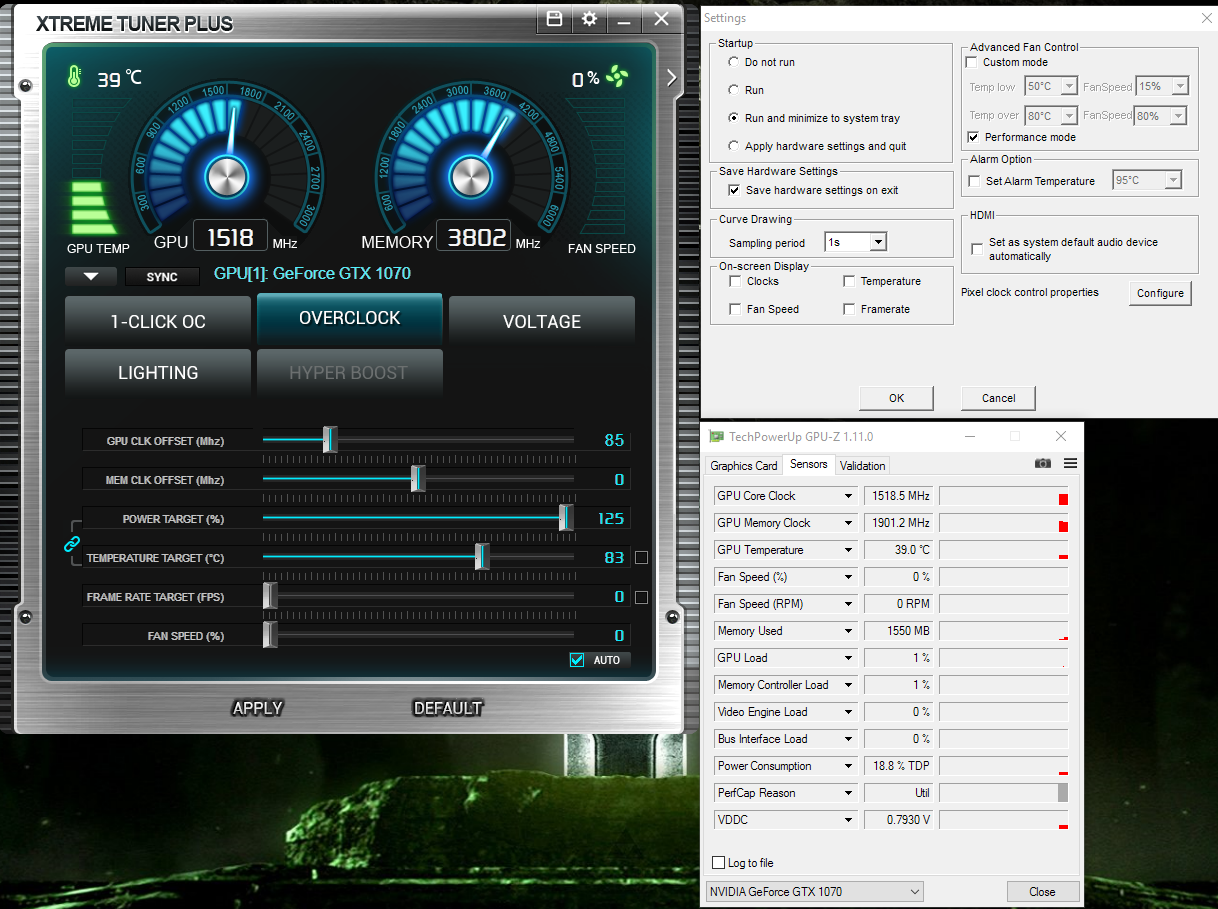This screenshot has height=909, width=1218.
Task: Toggle the frame rate target checkbox
Action: tap(642, 597)
